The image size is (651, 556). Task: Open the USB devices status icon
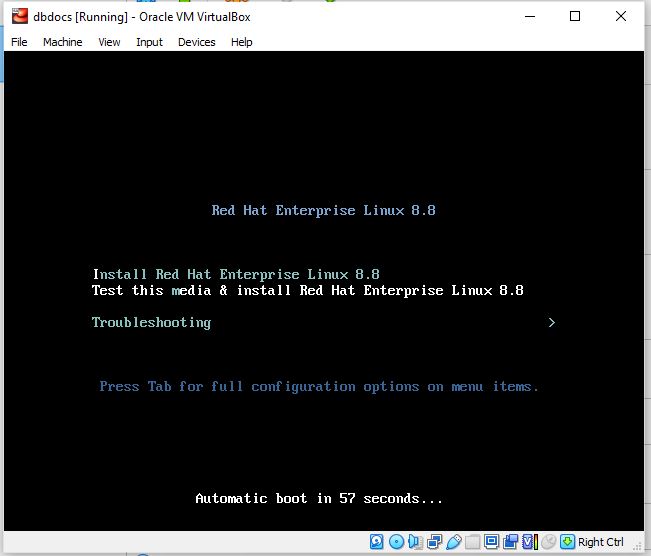[454, 542]
